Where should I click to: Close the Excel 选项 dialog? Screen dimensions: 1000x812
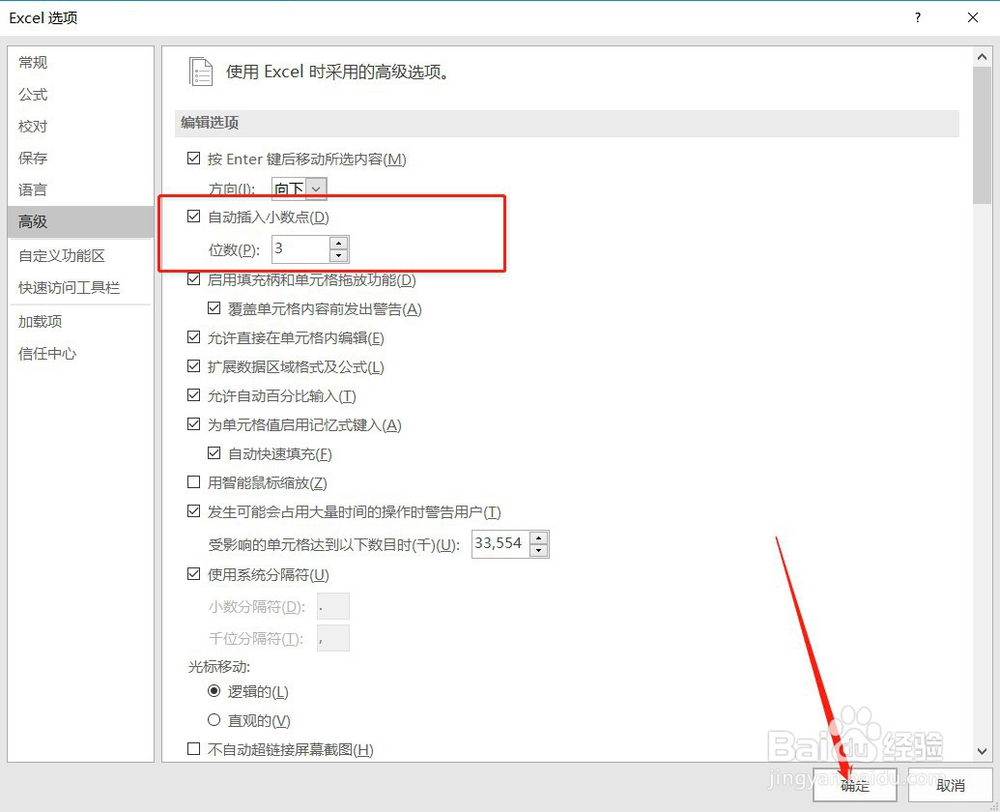tap(973, 18)
